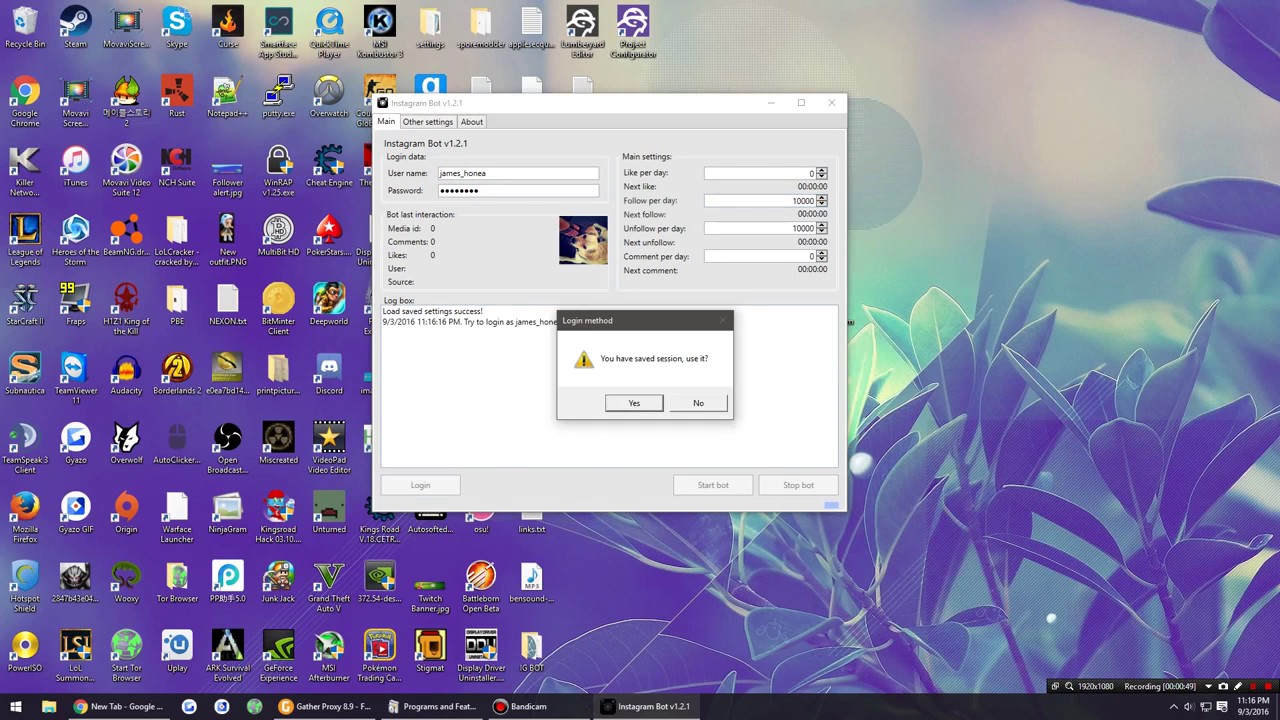Click the Discord desktop icon
The width and height of the screenshot is (1280, 720).
[x=329, y=374]
